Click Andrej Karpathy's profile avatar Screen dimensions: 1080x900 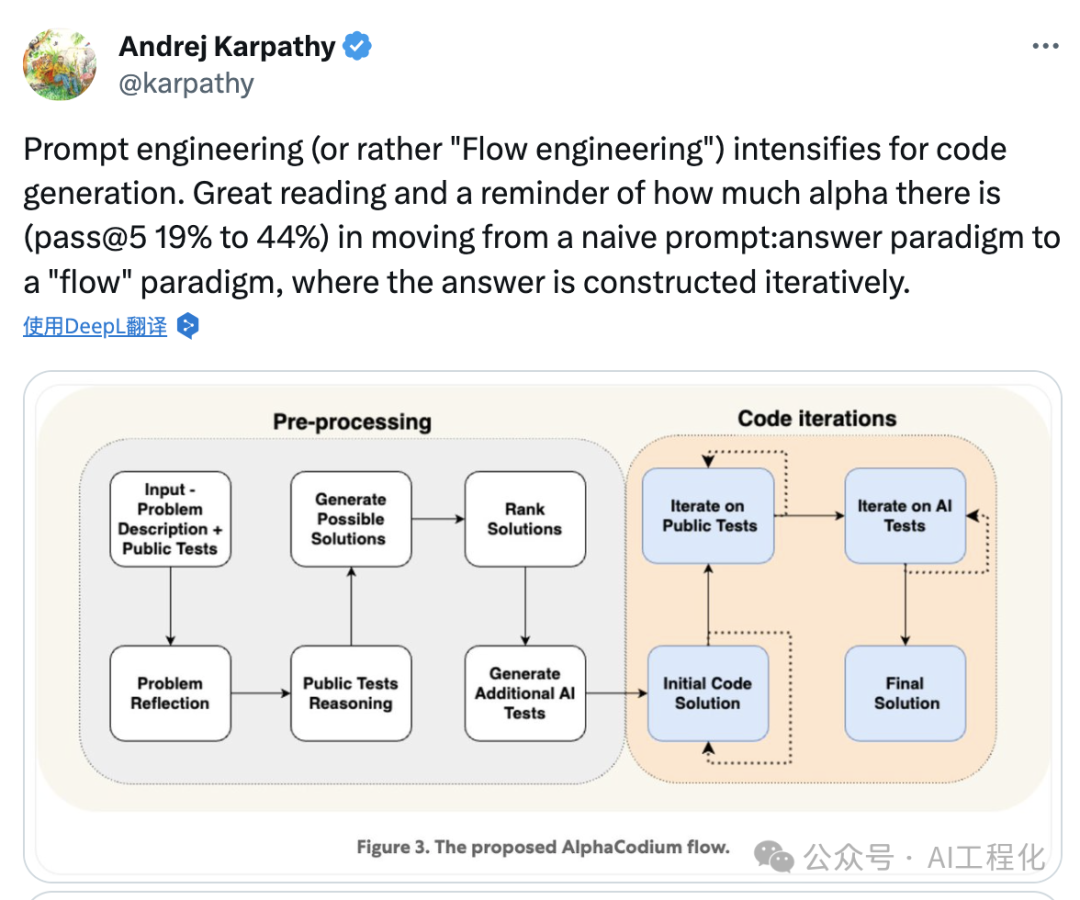coord(59,63)
